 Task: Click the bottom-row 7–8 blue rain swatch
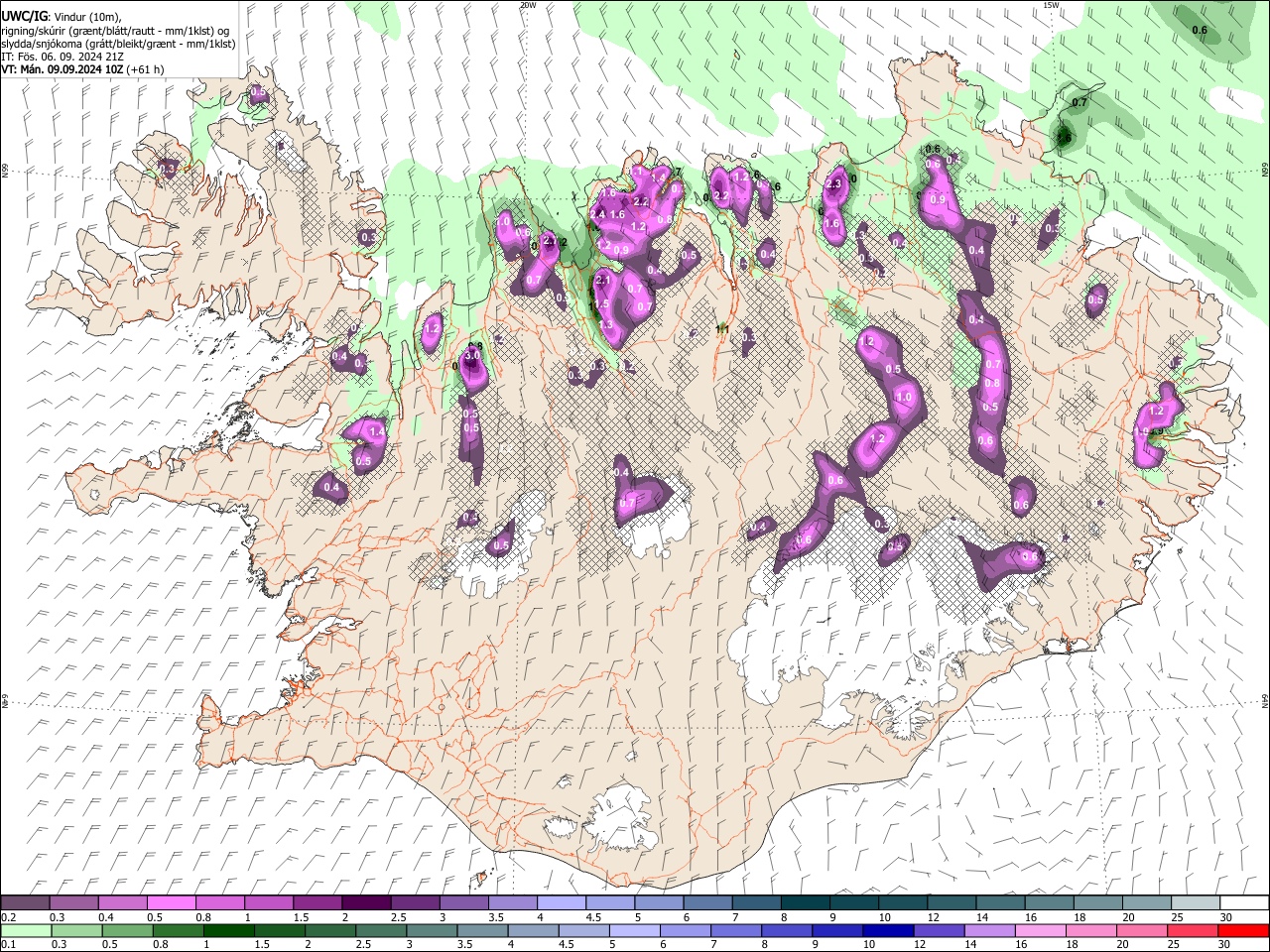735,930
